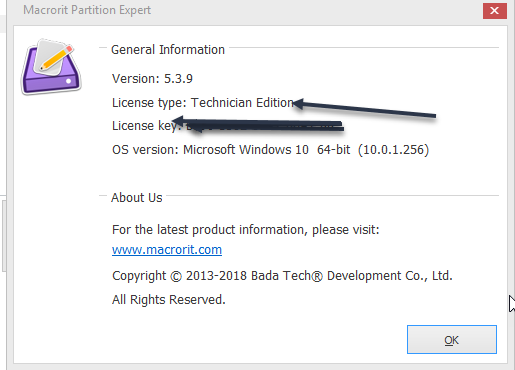Click the purple disk partition app icon

pyautogui.click(x=51, y=67)
